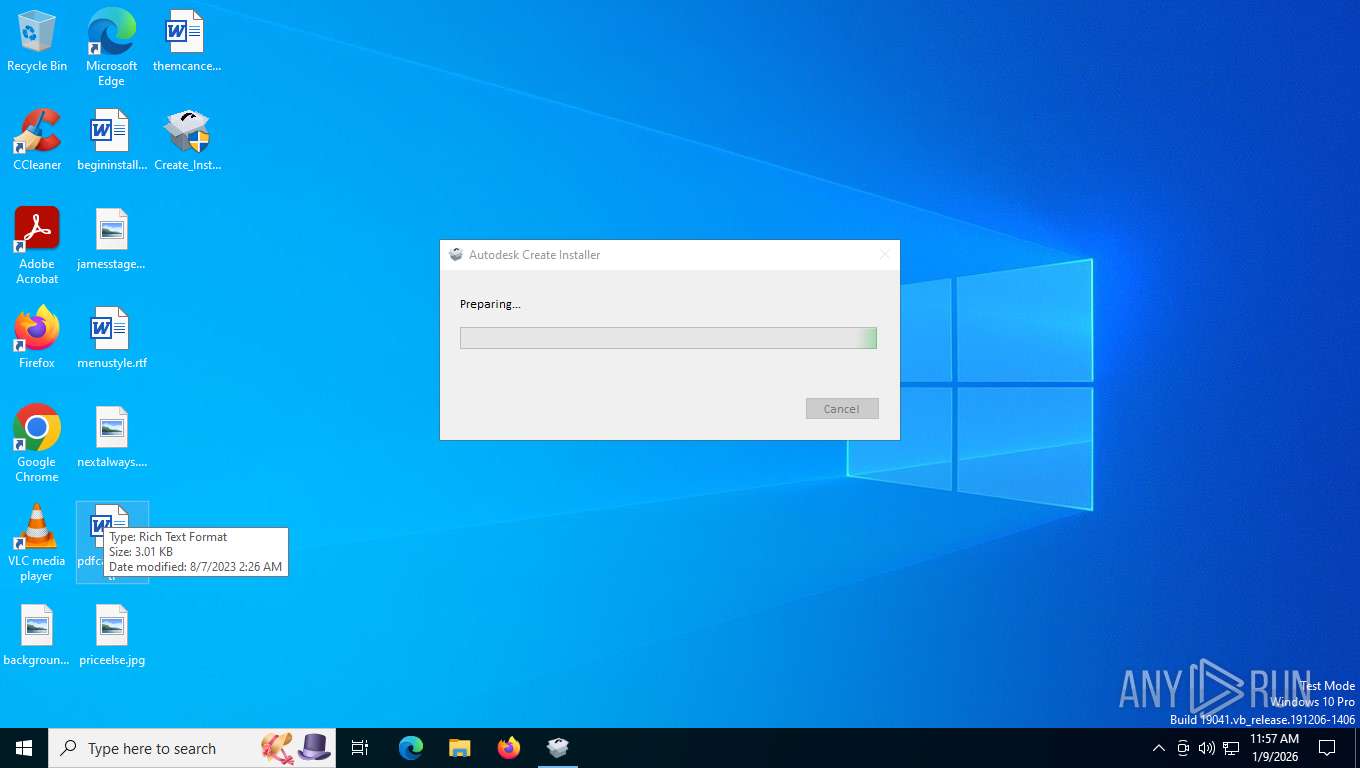Select the priceelse.jpg file
The width and height of the screenshot is (1360, 768).
111,634
